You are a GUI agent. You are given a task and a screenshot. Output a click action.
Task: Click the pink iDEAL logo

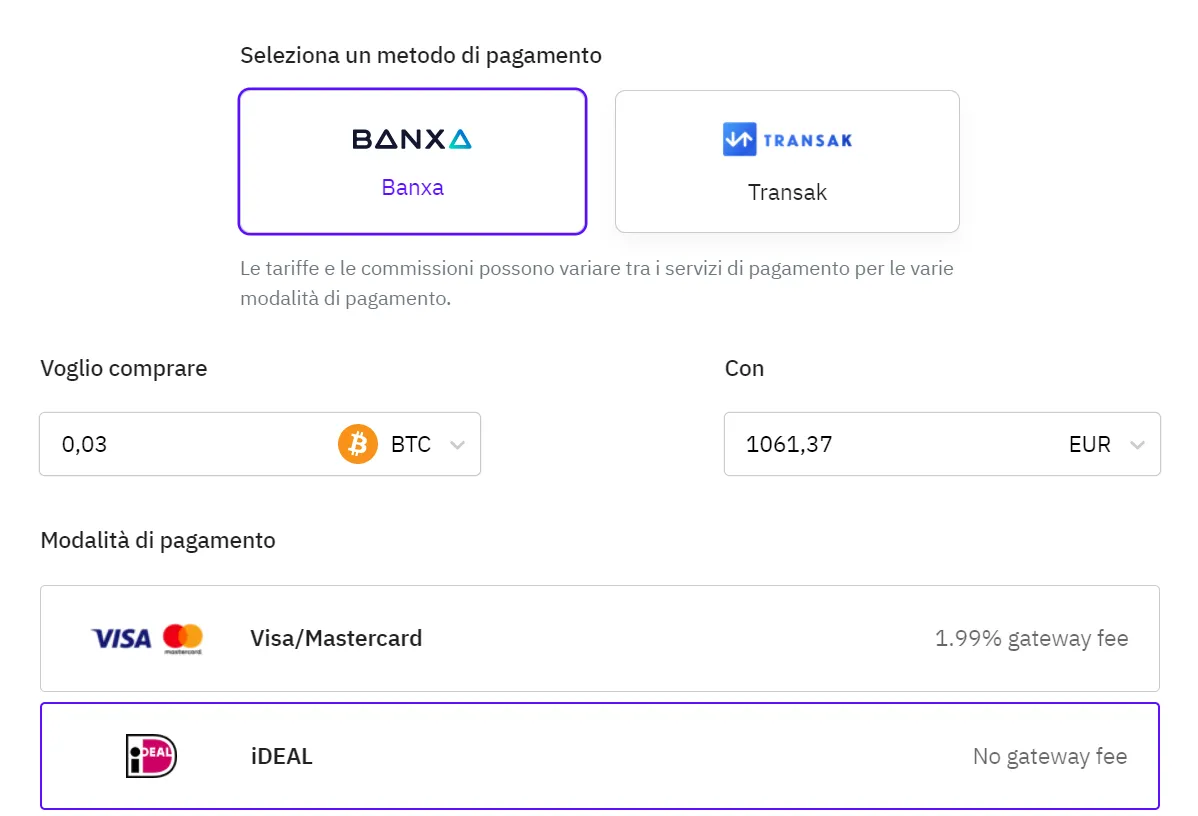[151, 756]
